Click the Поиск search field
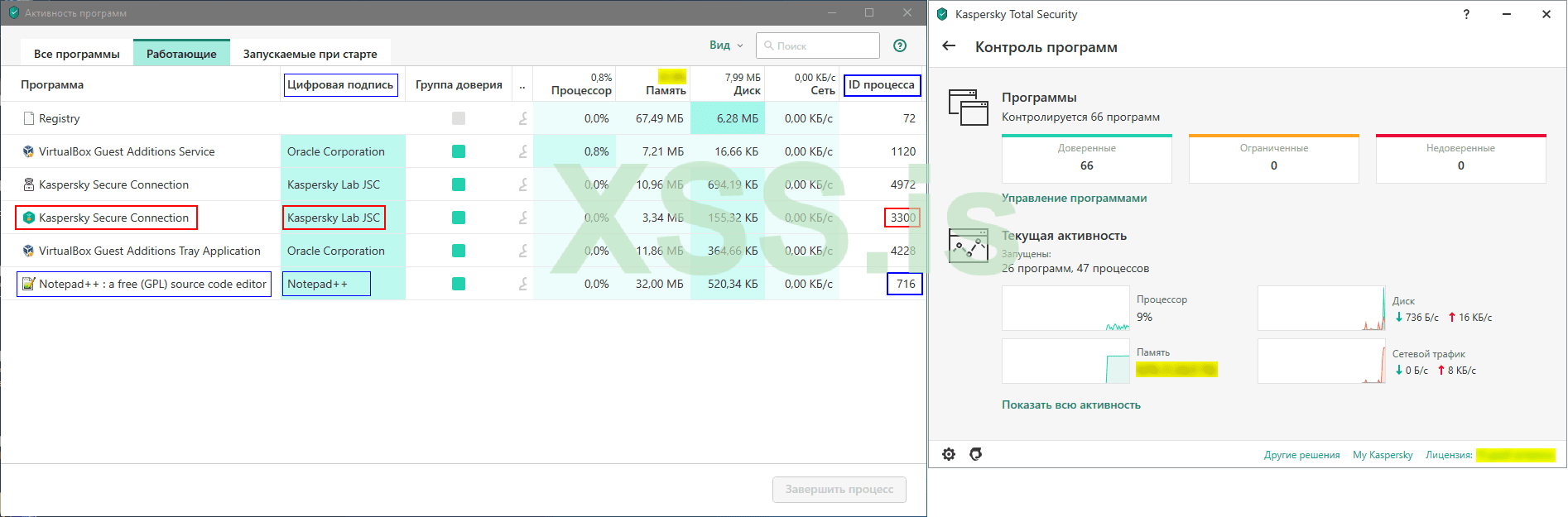The width and height of the screenshot is (1568, 517). (818, 45)
